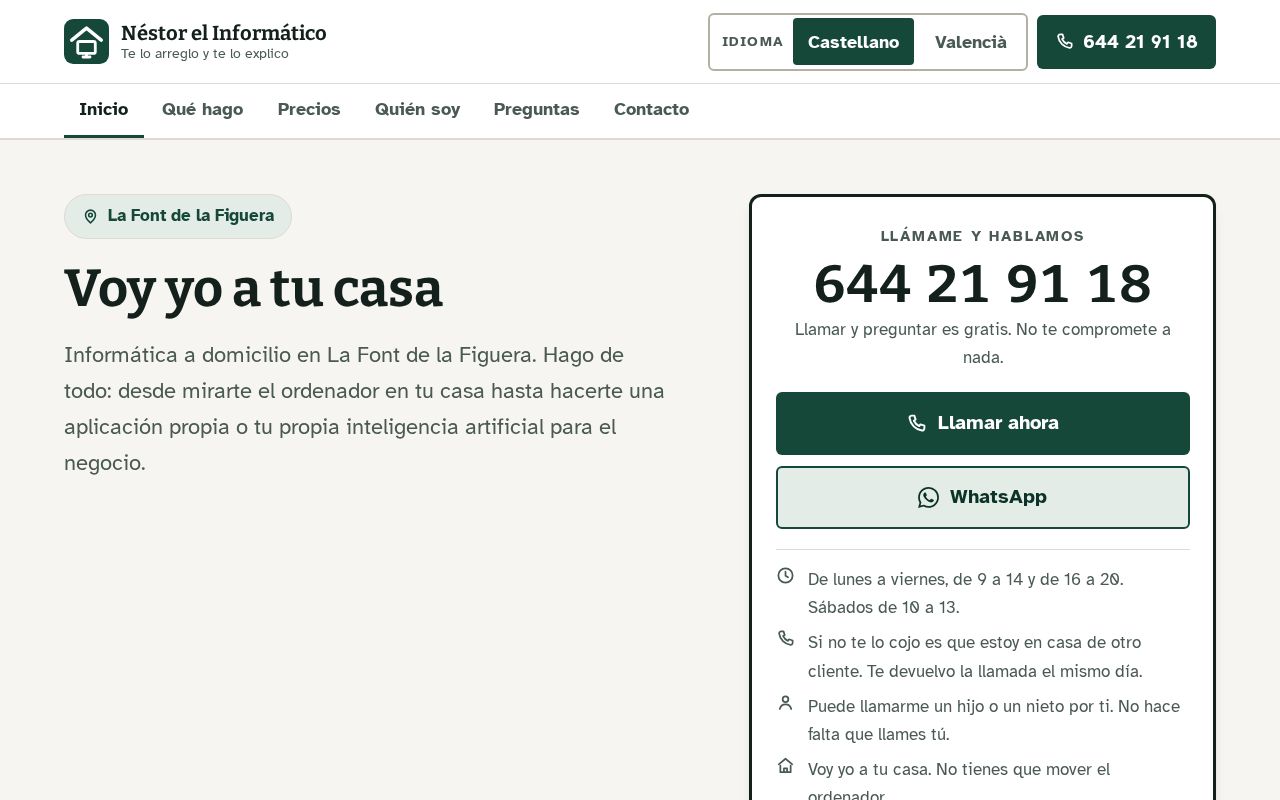This screenshot has width=1280, height=800.
Task: Click the phone icon beside callback note
Action: (786, 638)
